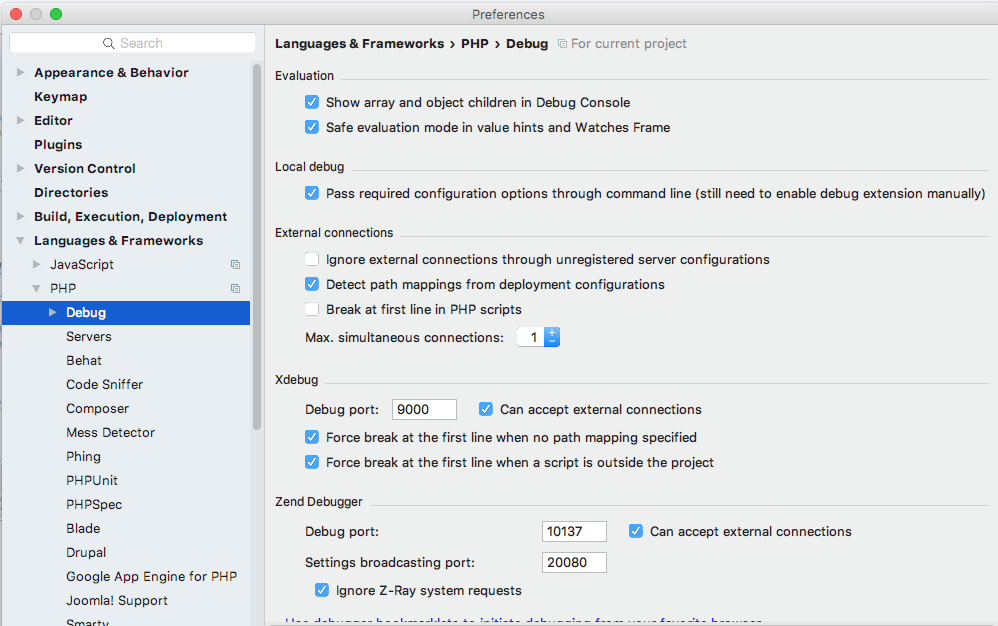Enable Break at first line in PHP scripts
998x626 pixels.
click(312, 309)
